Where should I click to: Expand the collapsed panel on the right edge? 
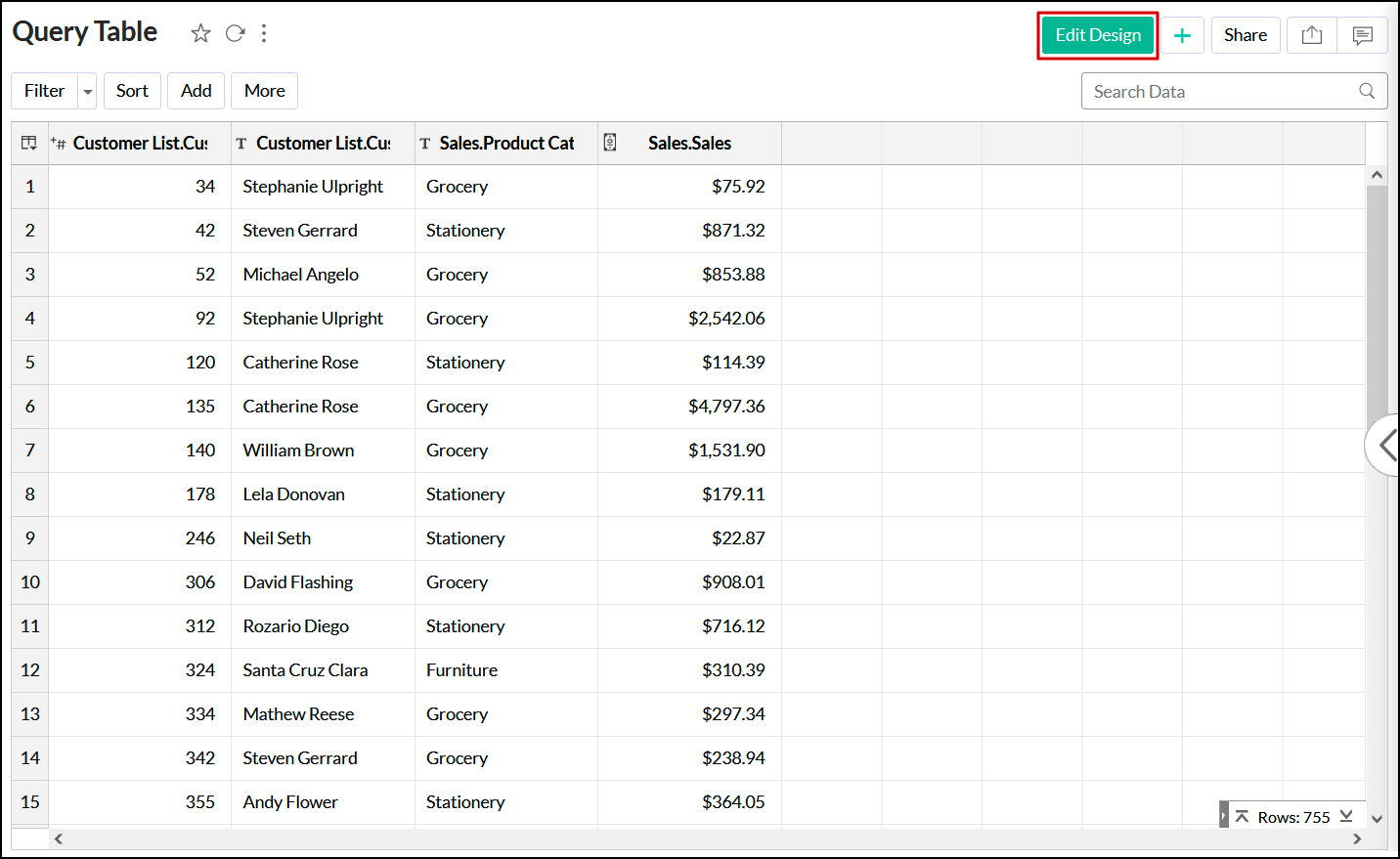pyautogui.click(x=1386, y=446)
